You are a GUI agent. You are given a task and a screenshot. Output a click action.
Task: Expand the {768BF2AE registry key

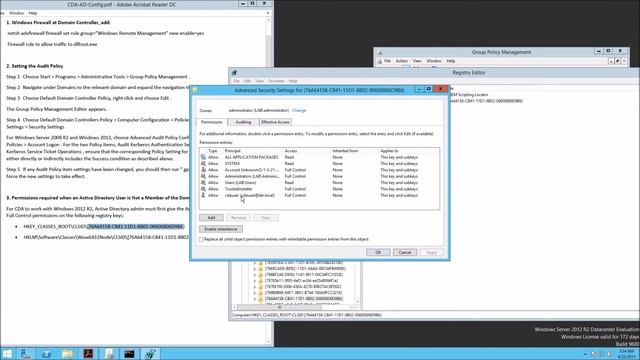255,275
